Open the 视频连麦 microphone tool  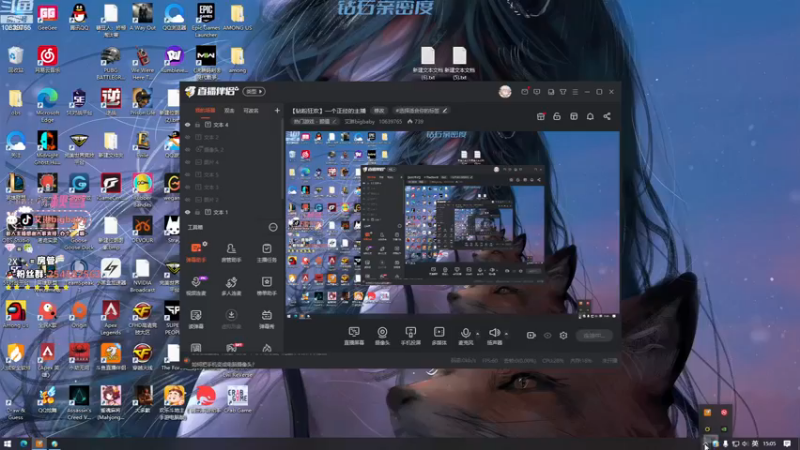tap(196, 285)
